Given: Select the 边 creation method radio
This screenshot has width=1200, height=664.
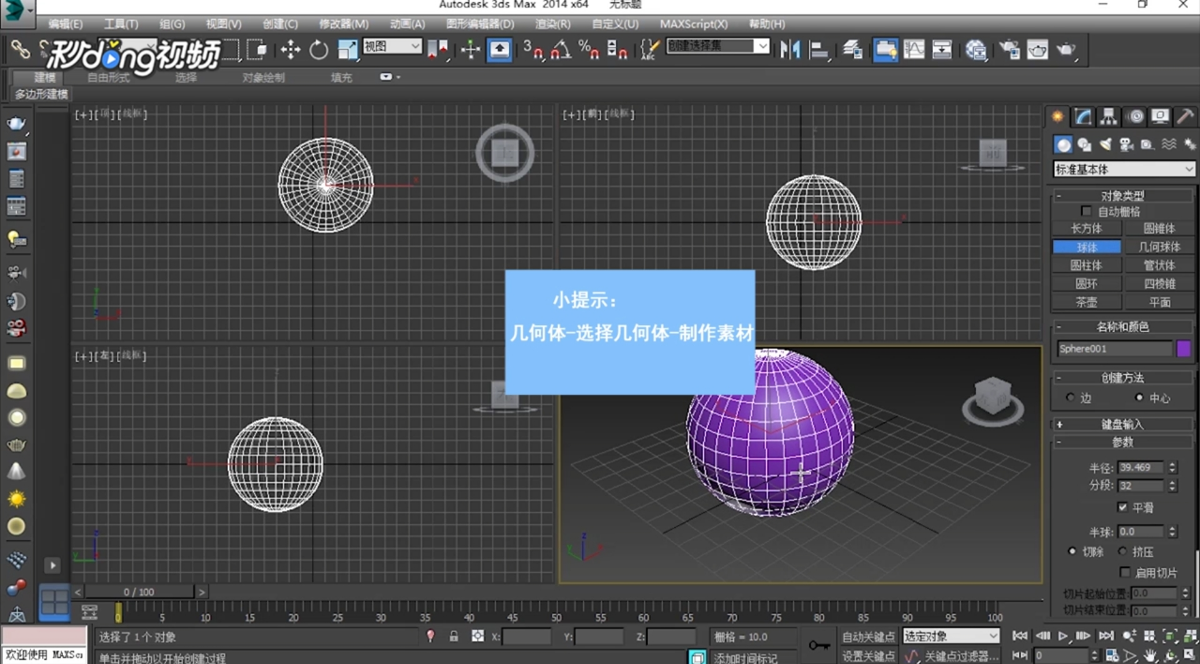Looking at the screenshot, I should pyautogui.click(x=1072, y=398).
